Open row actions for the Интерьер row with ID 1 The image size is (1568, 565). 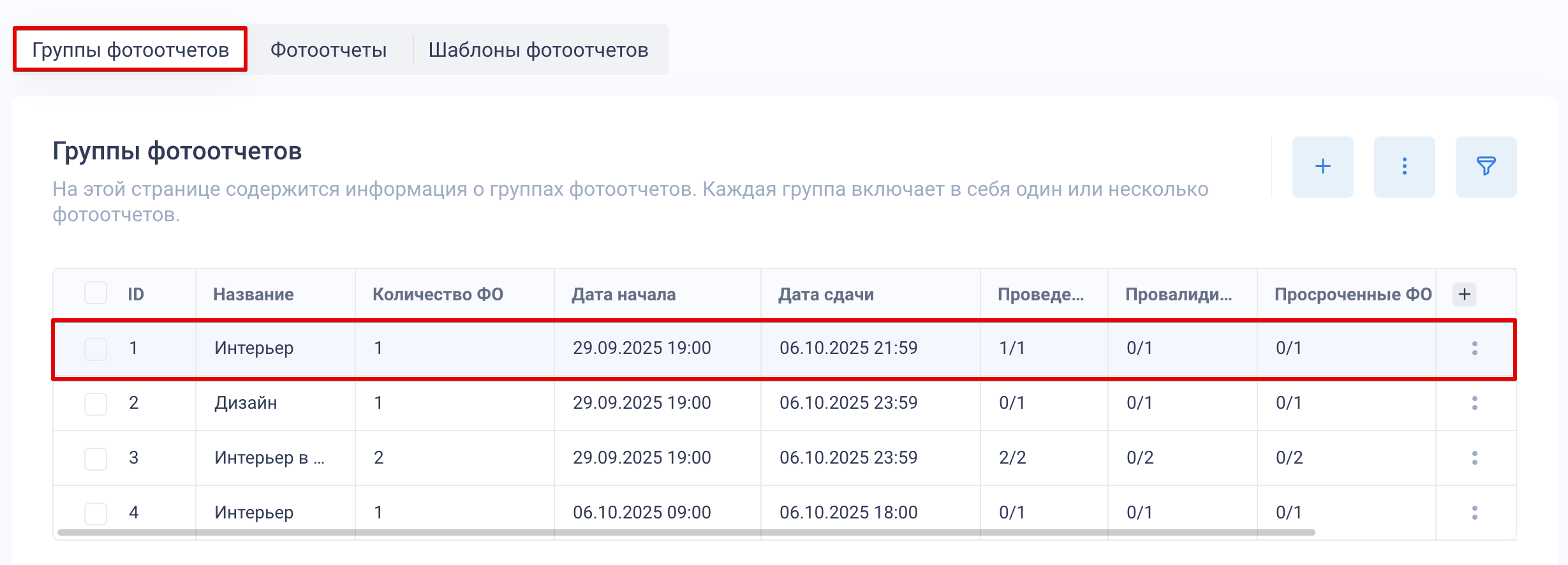[x=1474, y=348]
